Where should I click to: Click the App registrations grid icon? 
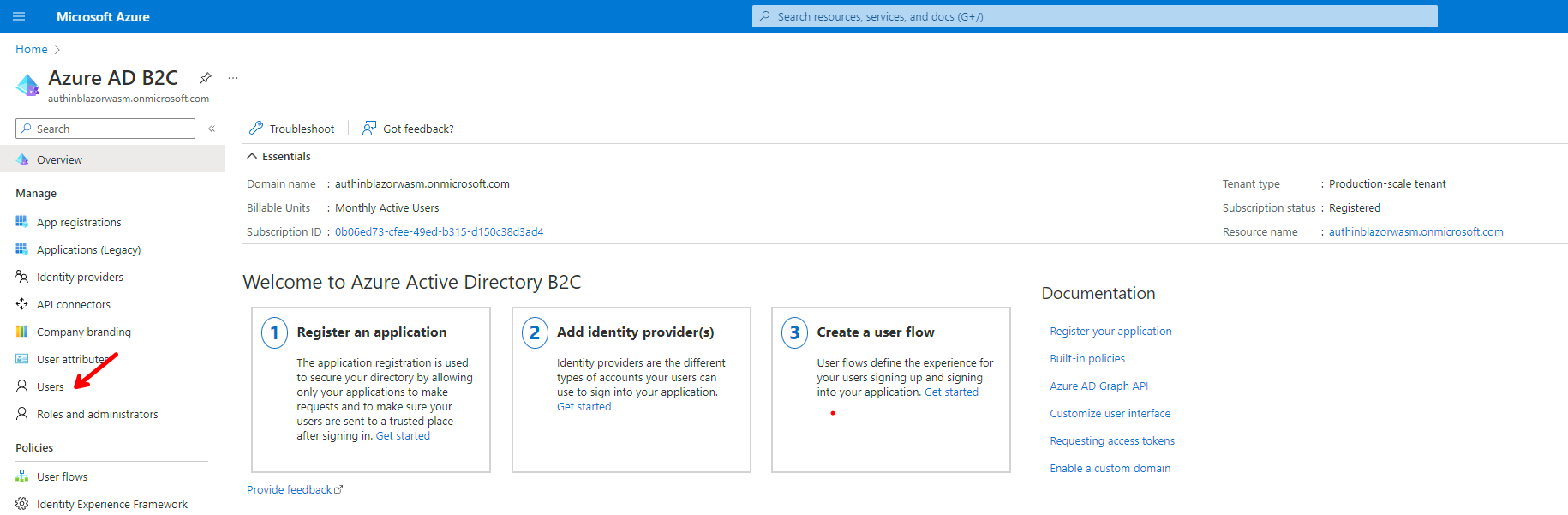point(22,221)
